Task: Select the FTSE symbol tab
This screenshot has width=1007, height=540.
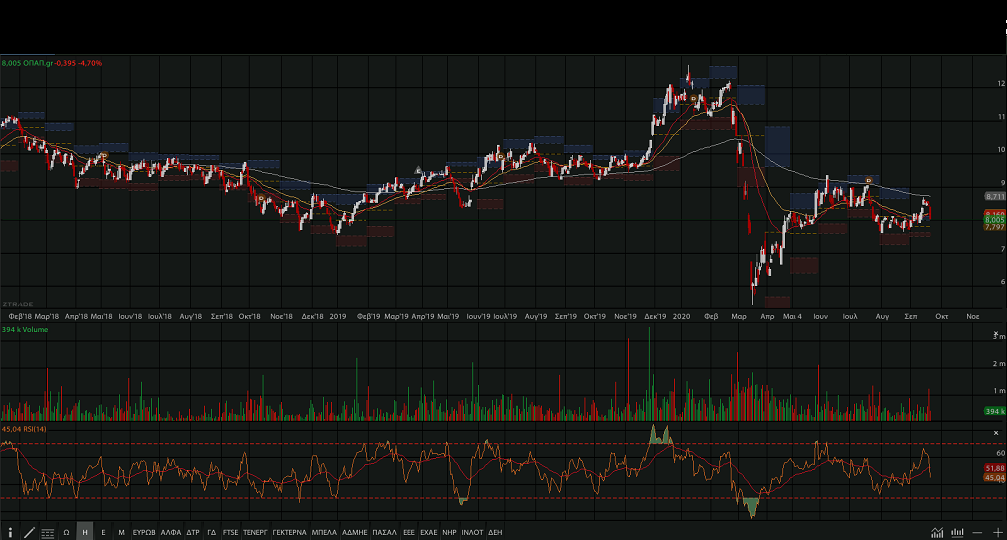Action: (x=231, y=532)
